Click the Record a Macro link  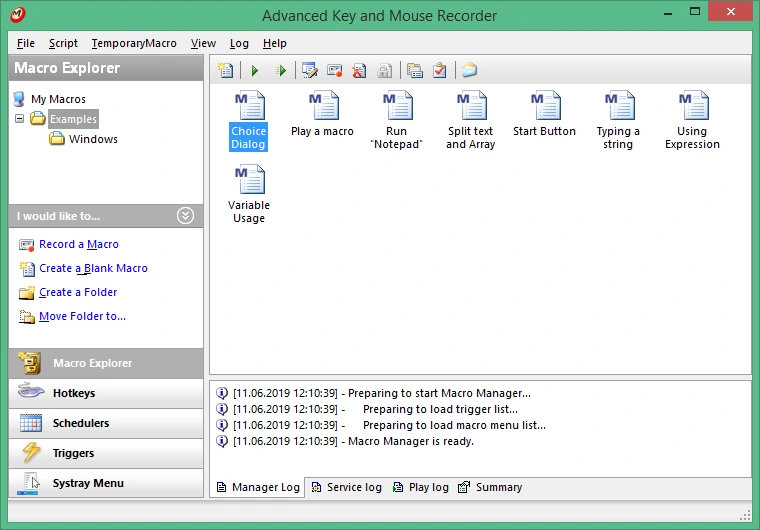(x=79, y=244)
